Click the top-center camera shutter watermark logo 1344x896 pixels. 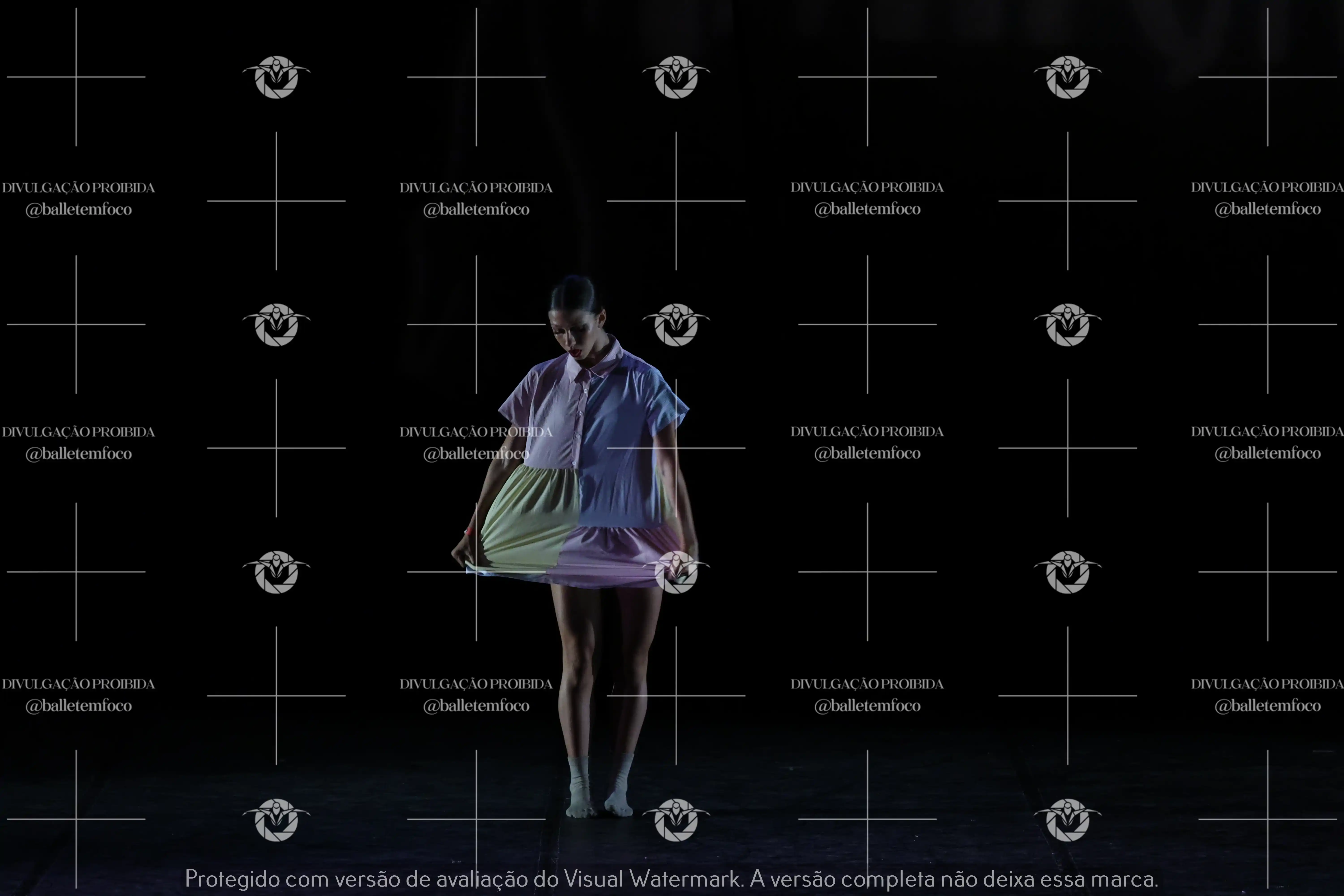[x=676, y=77]
